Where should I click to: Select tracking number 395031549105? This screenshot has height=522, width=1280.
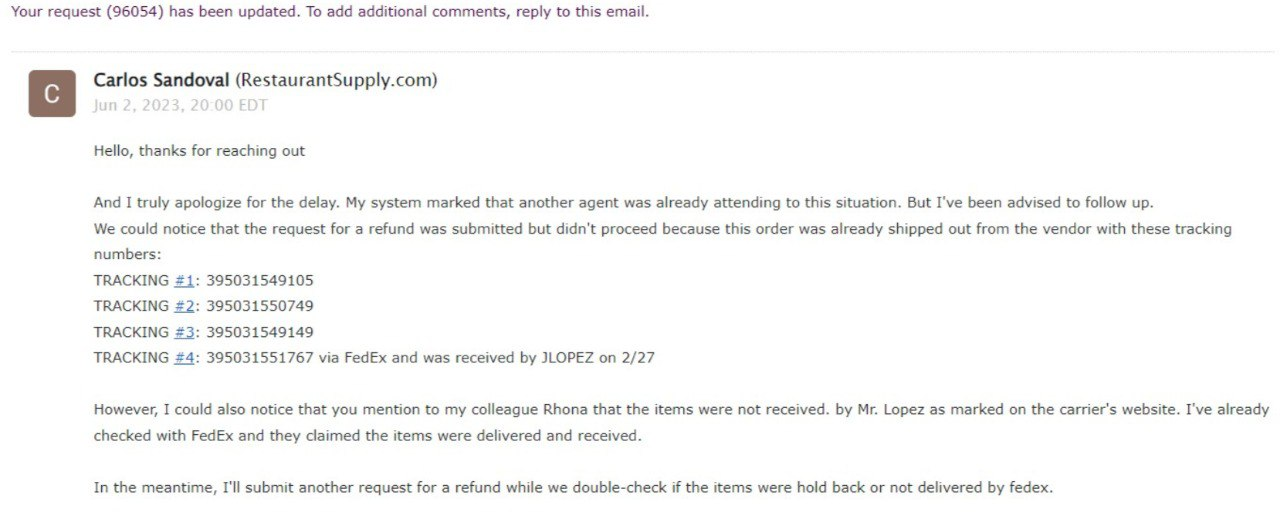[260, 280]
